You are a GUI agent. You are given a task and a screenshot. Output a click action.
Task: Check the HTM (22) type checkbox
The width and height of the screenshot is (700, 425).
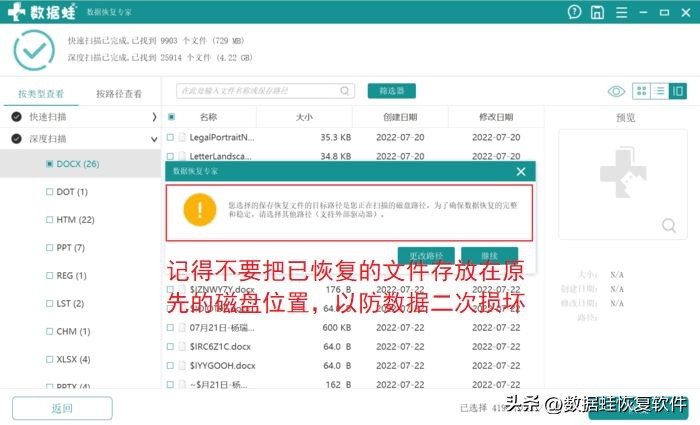pos(50,220)
